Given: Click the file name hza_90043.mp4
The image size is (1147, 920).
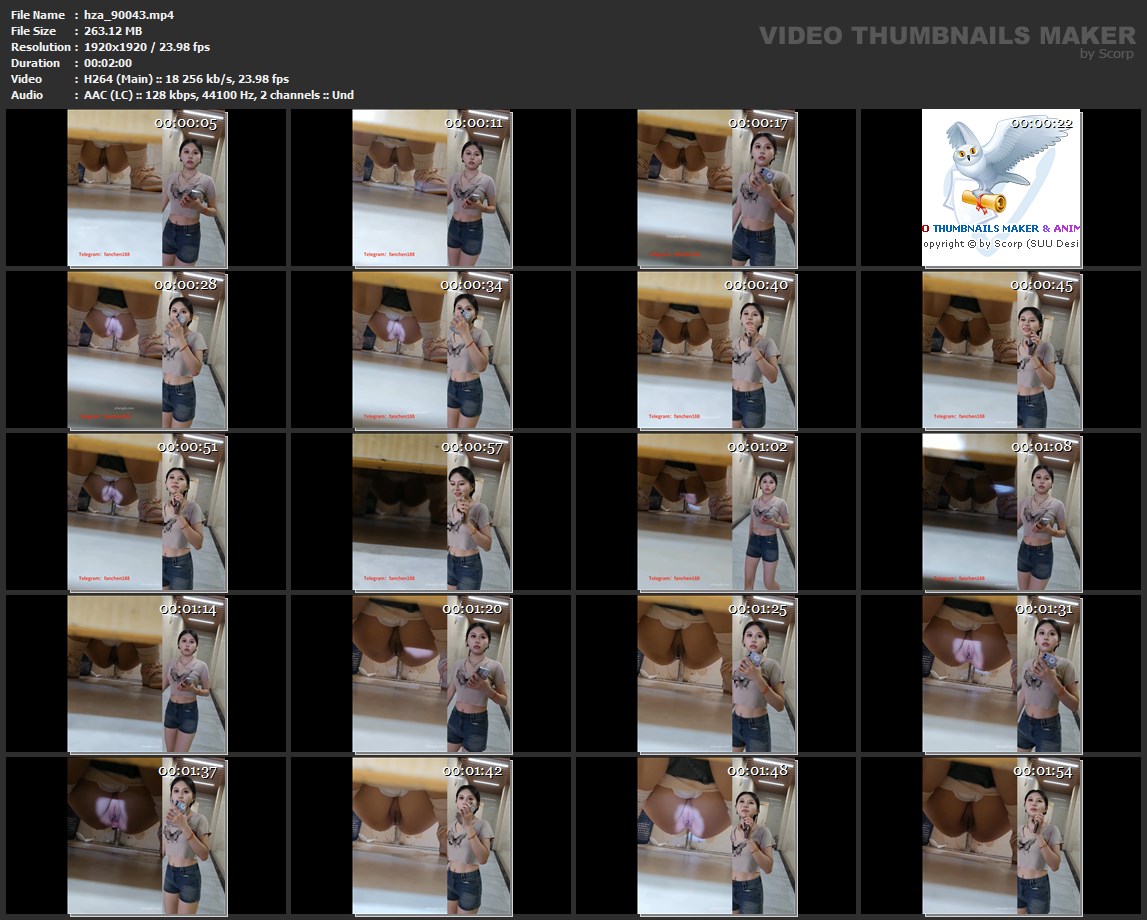Looking at the screenshot, I should [129, 15].
